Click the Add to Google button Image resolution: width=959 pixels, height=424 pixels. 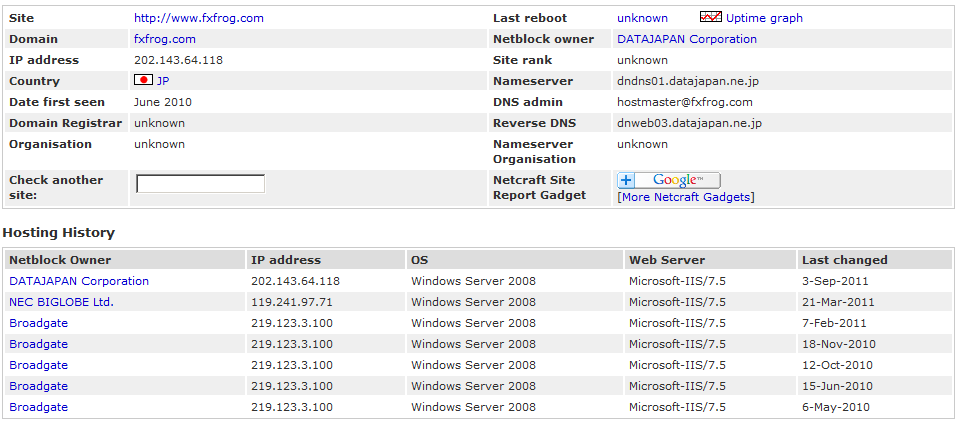(x=679, y=180)
